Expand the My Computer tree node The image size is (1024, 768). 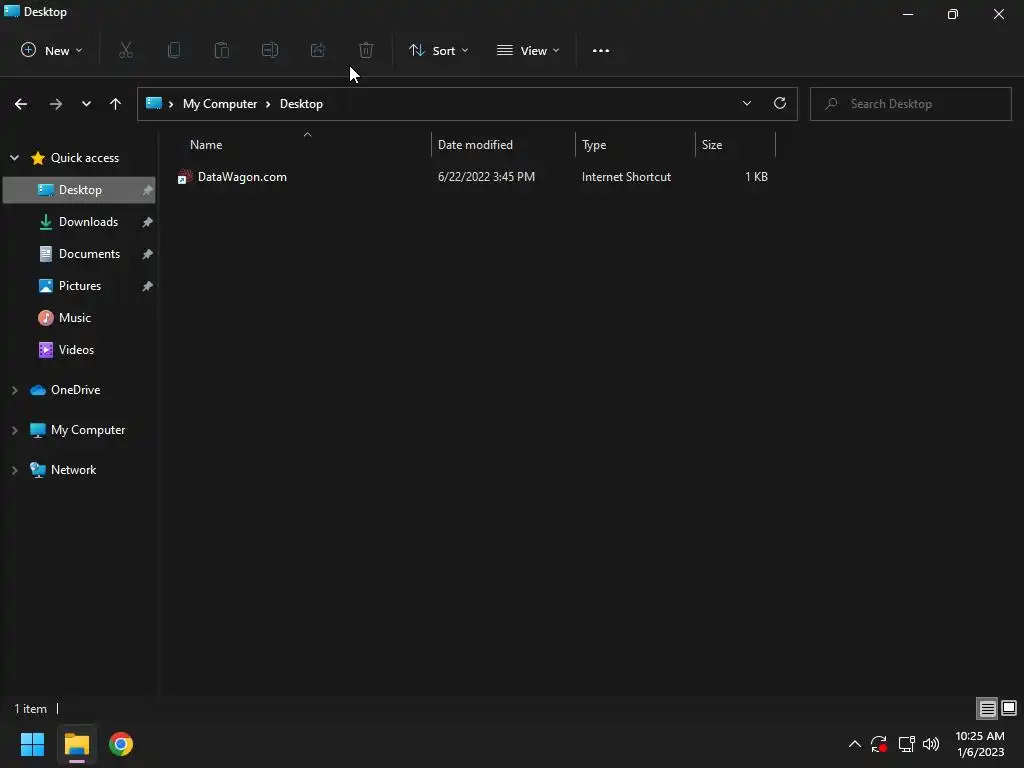tap(14, 430)
